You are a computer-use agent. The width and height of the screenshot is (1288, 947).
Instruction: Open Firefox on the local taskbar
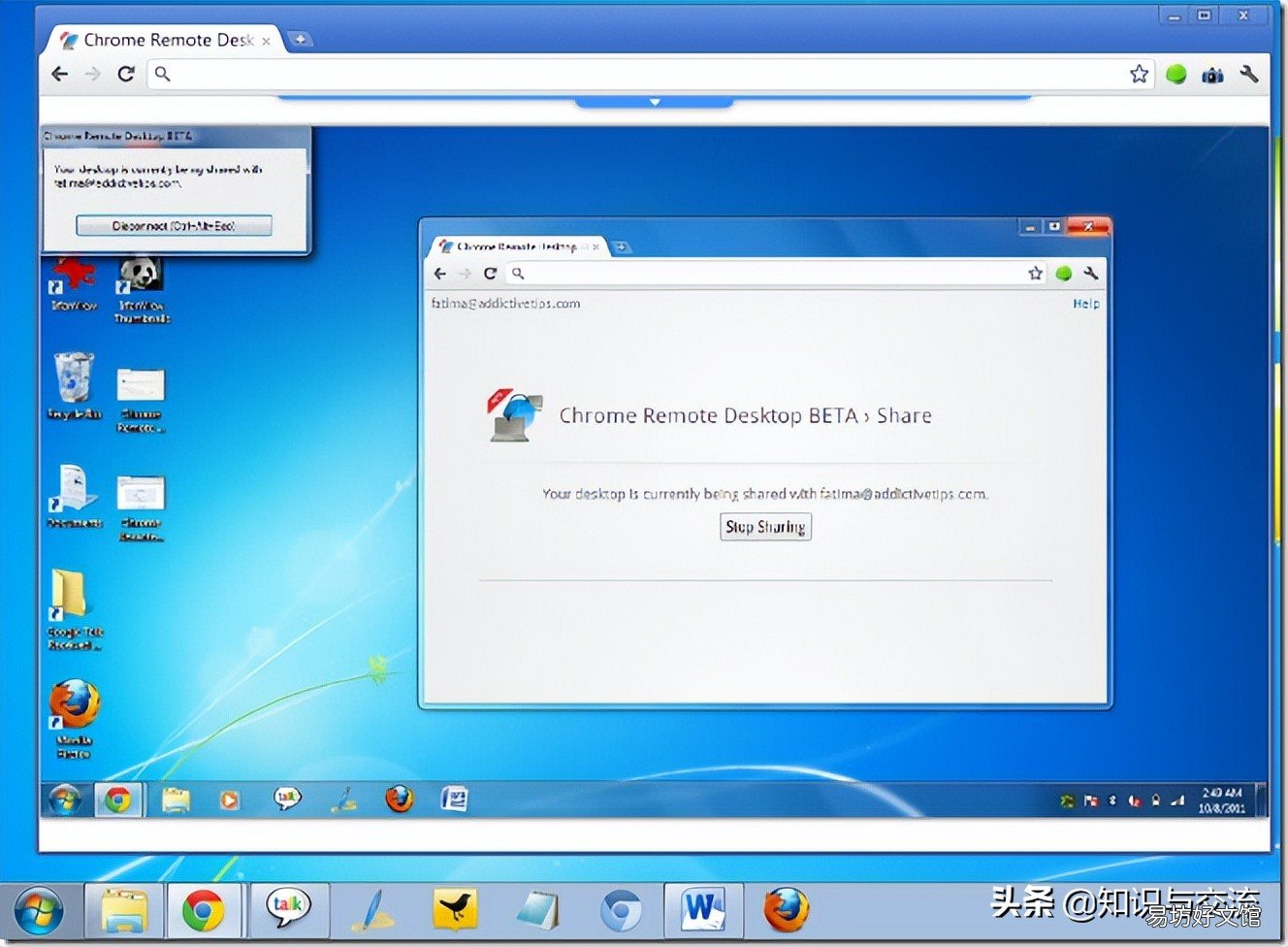[787, 910]
